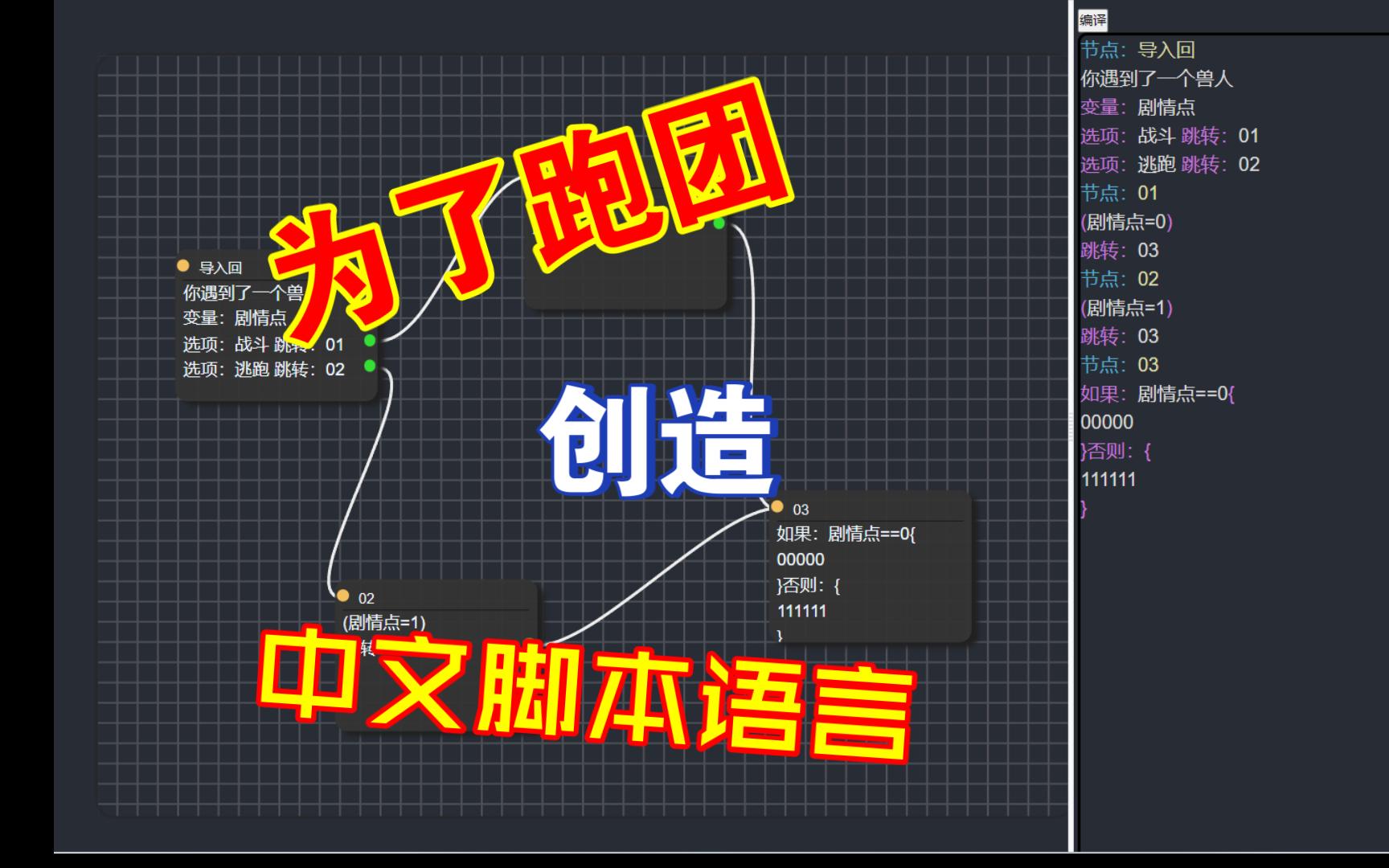Screen dimensions: 1389x868
Task: Select the title of node 03
Action: point(801,510)
